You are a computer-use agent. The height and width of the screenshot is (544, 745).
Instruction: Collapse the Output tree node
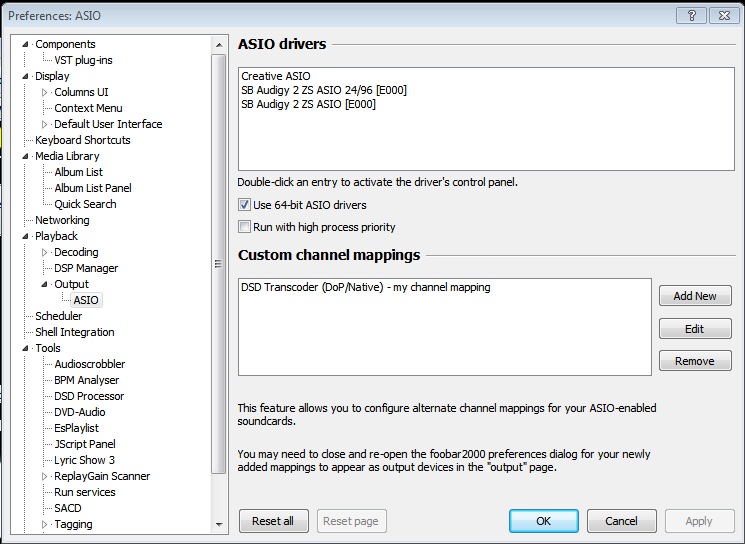[x=45, y=284]
